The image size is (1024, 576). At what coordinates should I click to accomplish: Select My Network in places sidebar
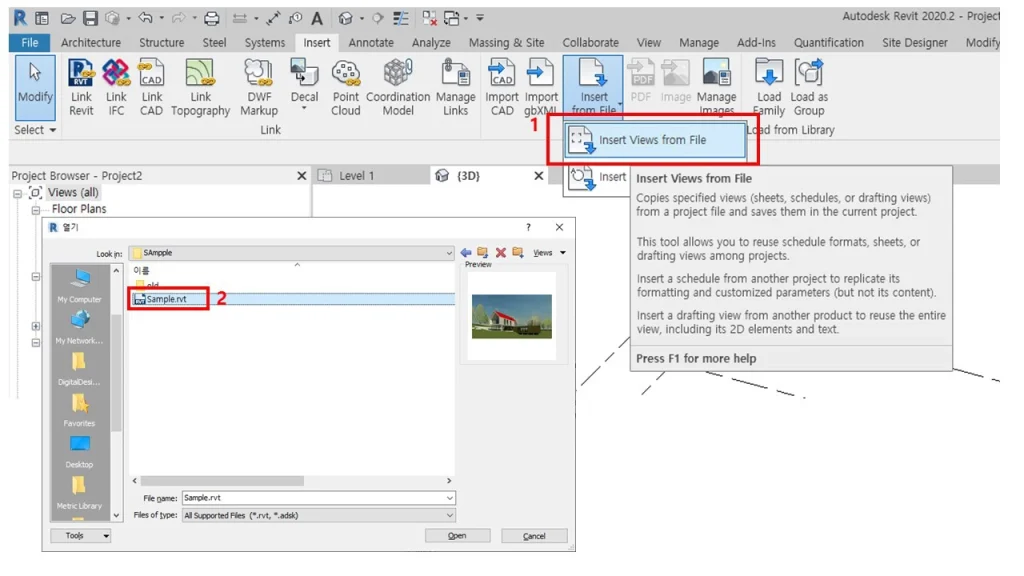coord(79,327)
